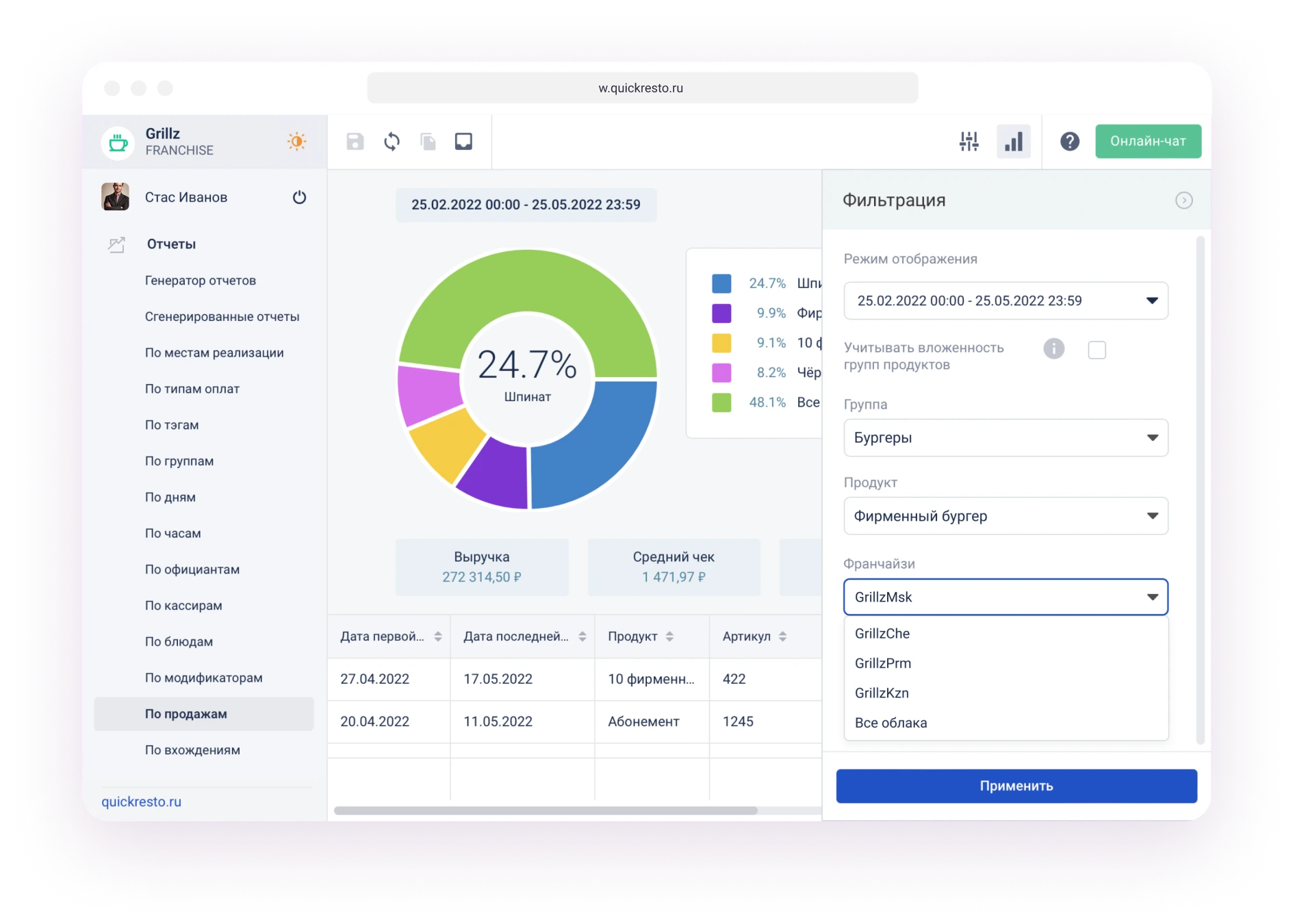
Task: Open the Онлайн-чат button
Action: (x=1148, y=142)
